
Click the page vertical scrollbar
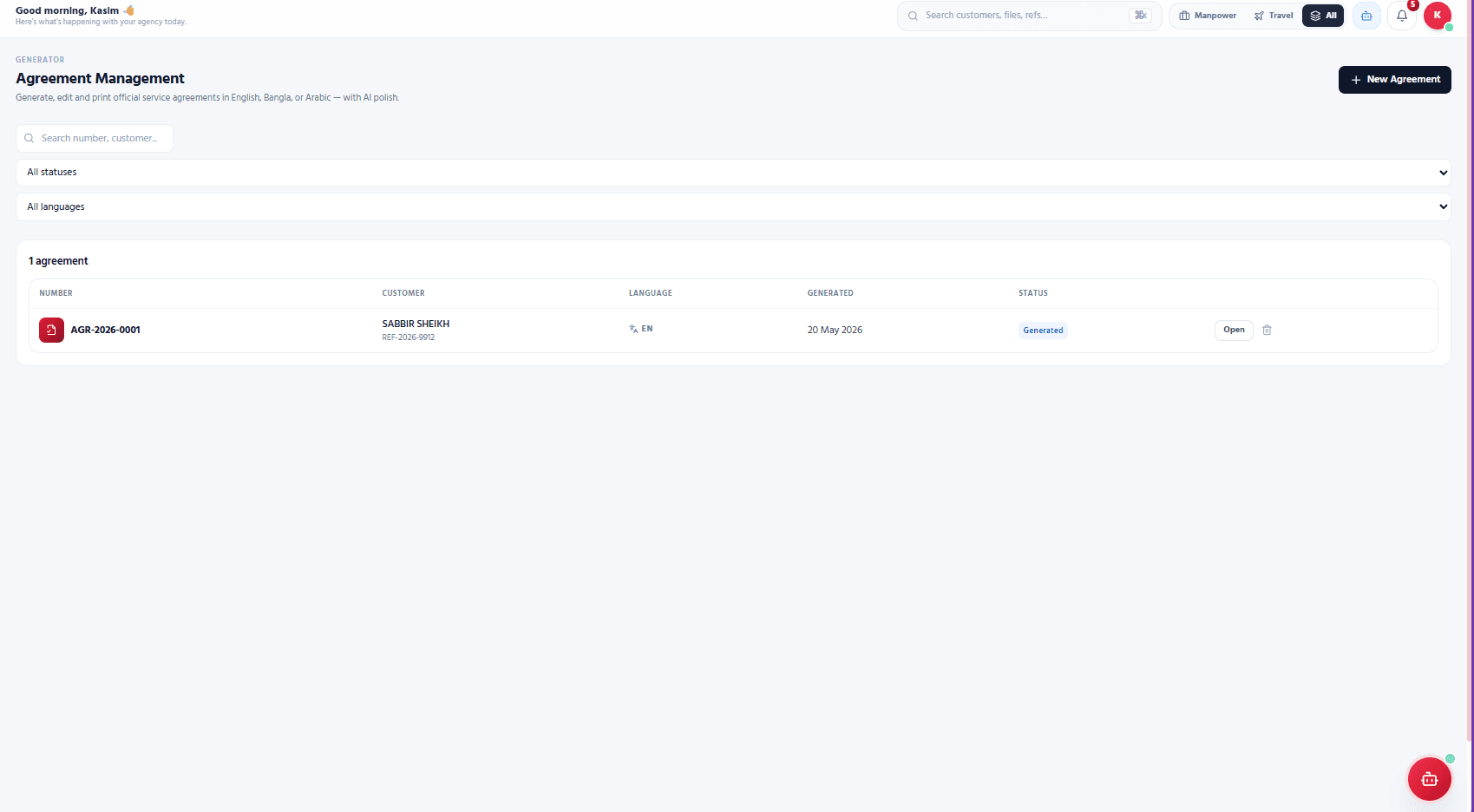pyautogui.click(x=1471, y=371)
